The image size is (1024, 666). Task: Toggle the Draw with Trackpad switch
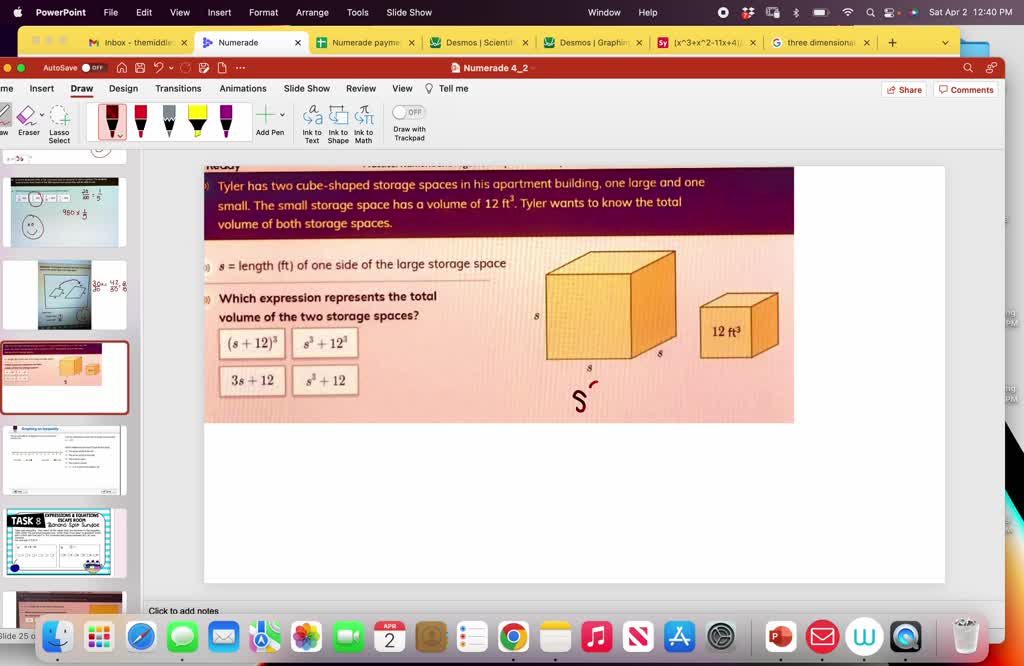(409, 112)
